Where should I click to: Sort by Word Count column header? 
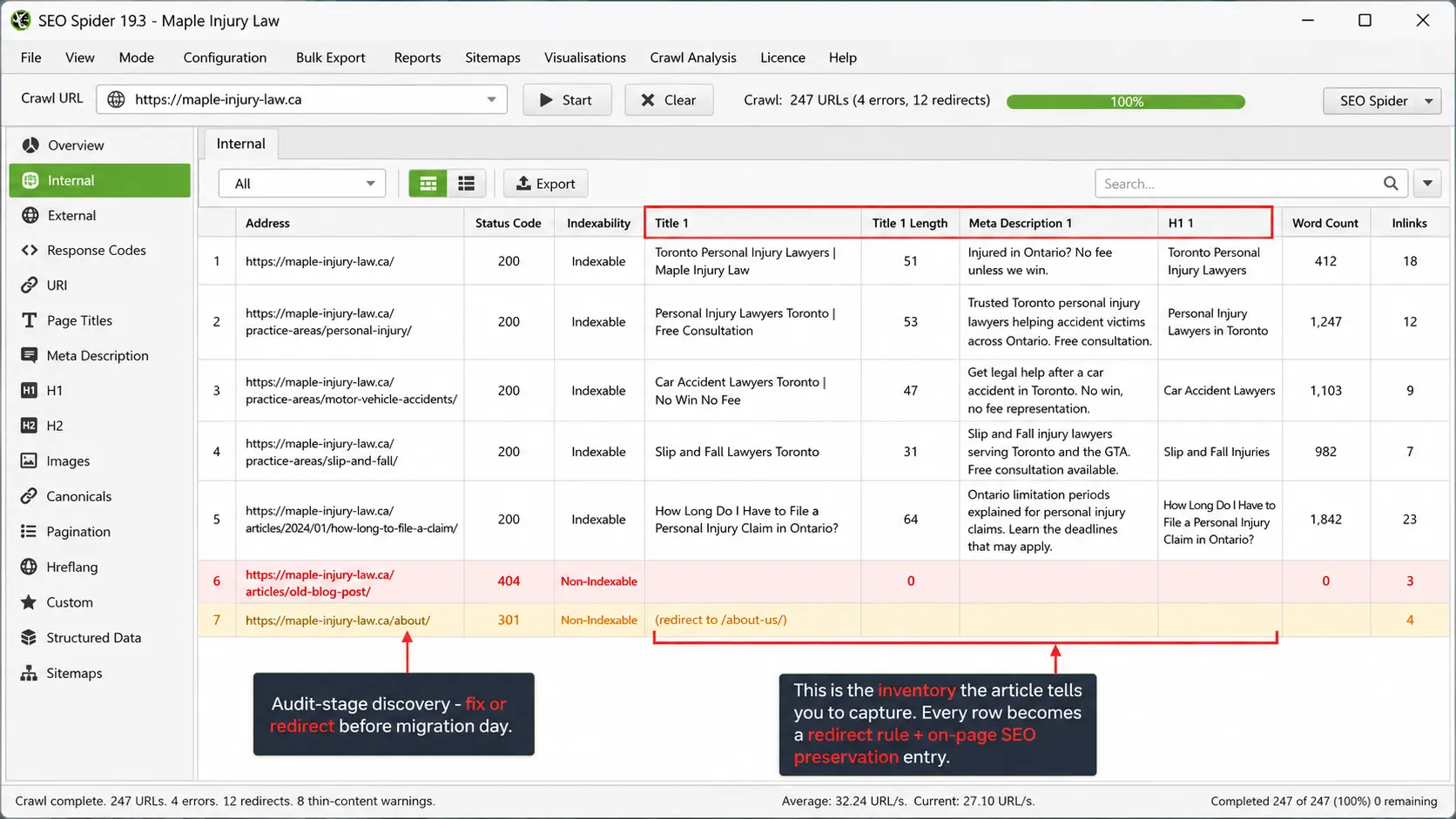click(x=1325, y=223)
